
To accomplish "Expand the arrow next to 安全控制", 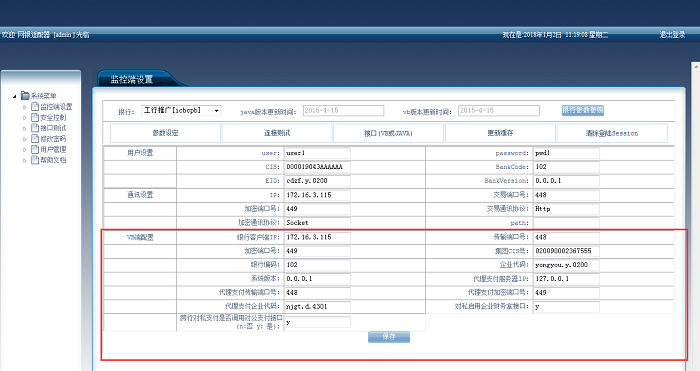I will pyautogui.click(x=25, y=118).
